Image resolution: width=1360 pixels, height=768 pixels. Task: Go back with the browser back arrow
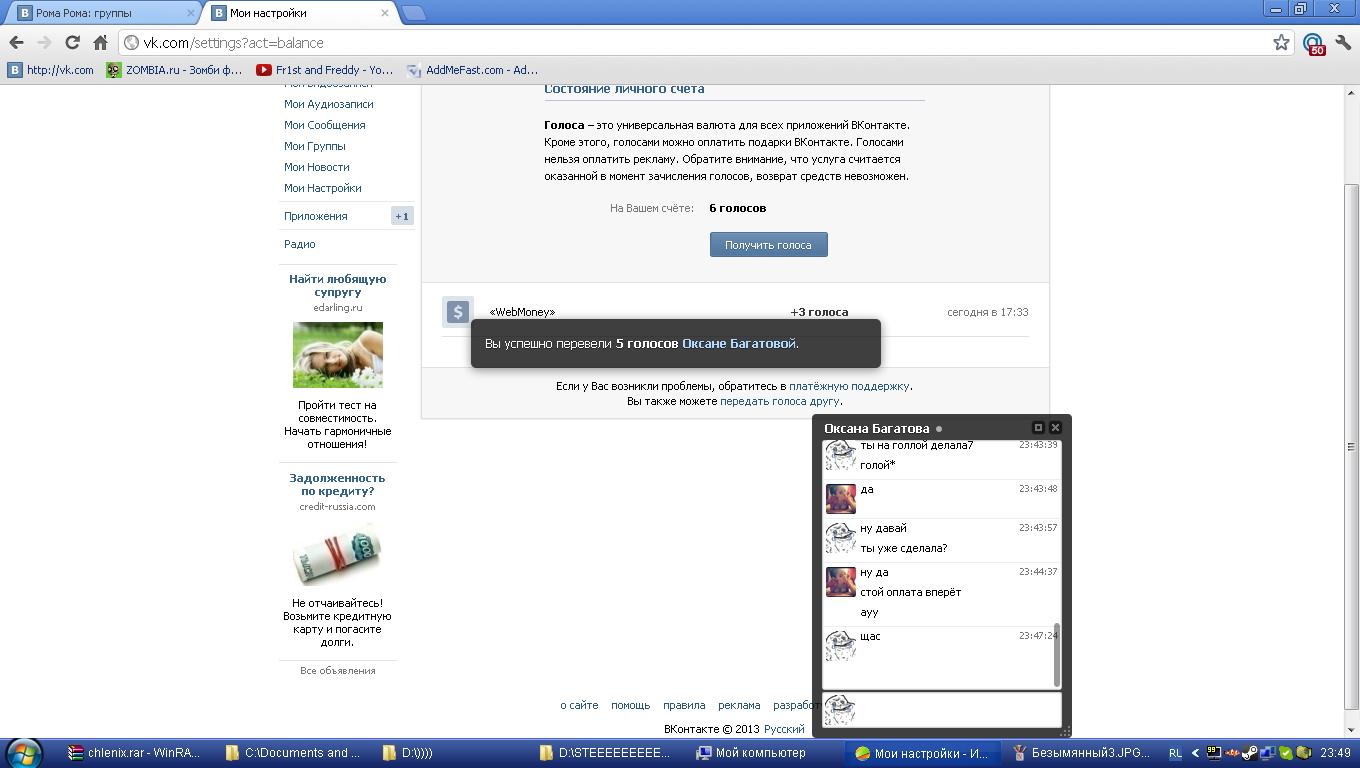point(16,42)
